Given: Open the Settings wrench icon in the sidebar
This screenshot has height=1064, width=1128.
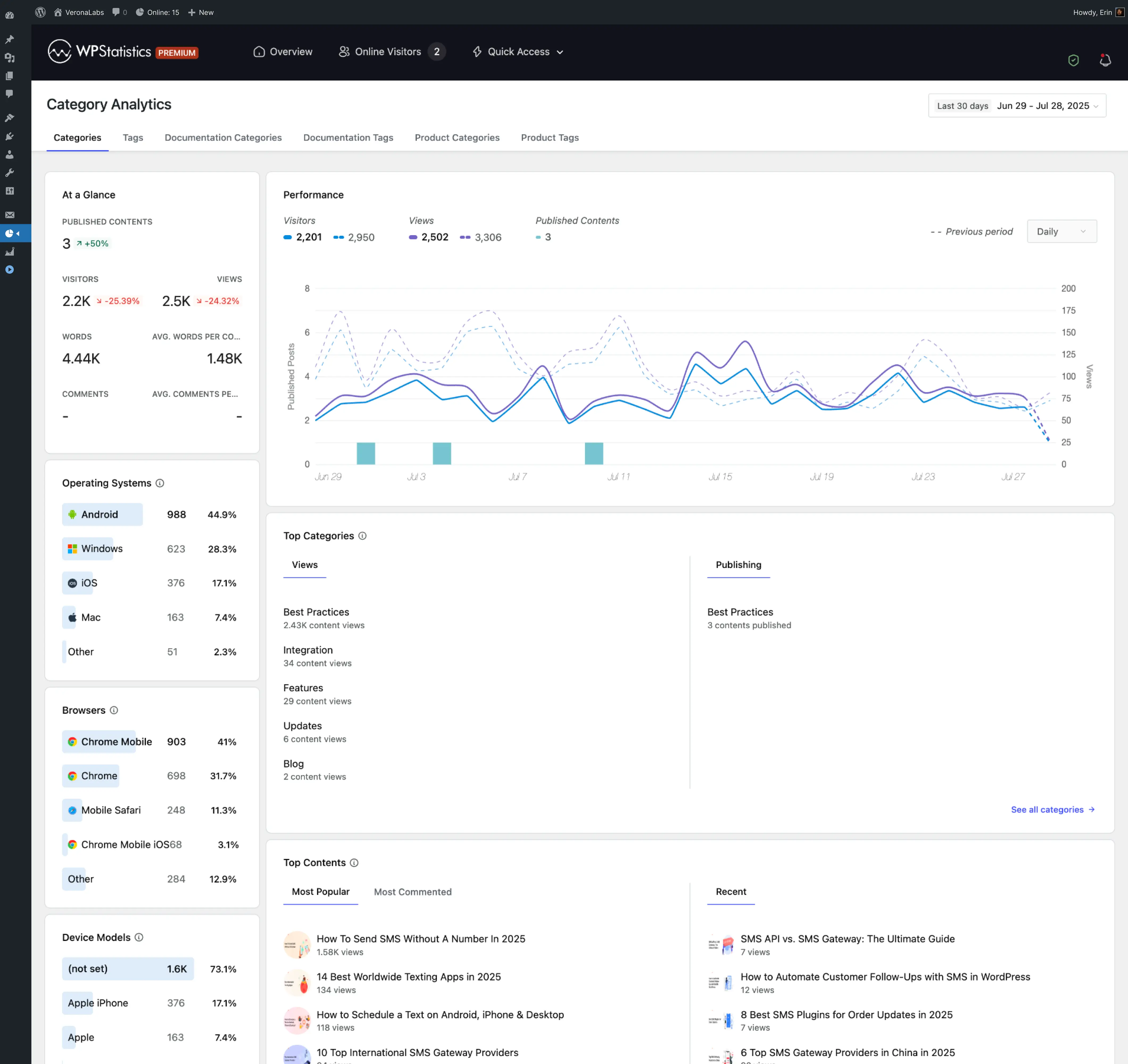Looking at the screenshot, I should (9, 173).
